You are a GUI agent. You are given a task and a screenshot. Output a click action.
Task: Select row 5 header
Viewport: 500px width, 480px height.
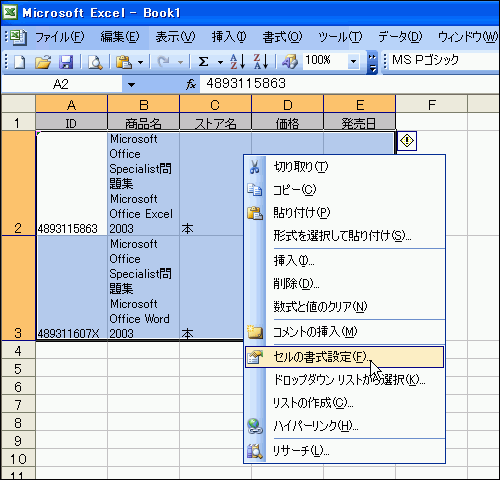click(x=18, y=369)
